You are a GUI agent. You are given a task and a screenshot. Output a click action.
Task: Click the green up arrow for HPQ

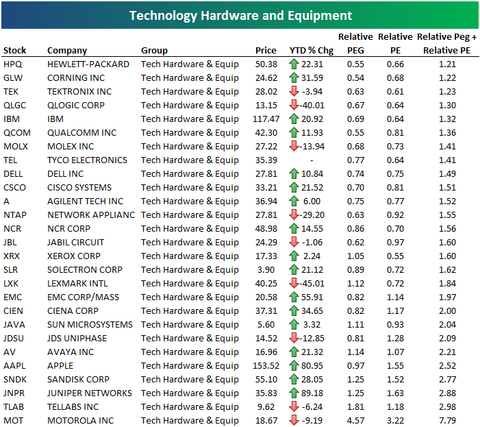coord(294,64)
